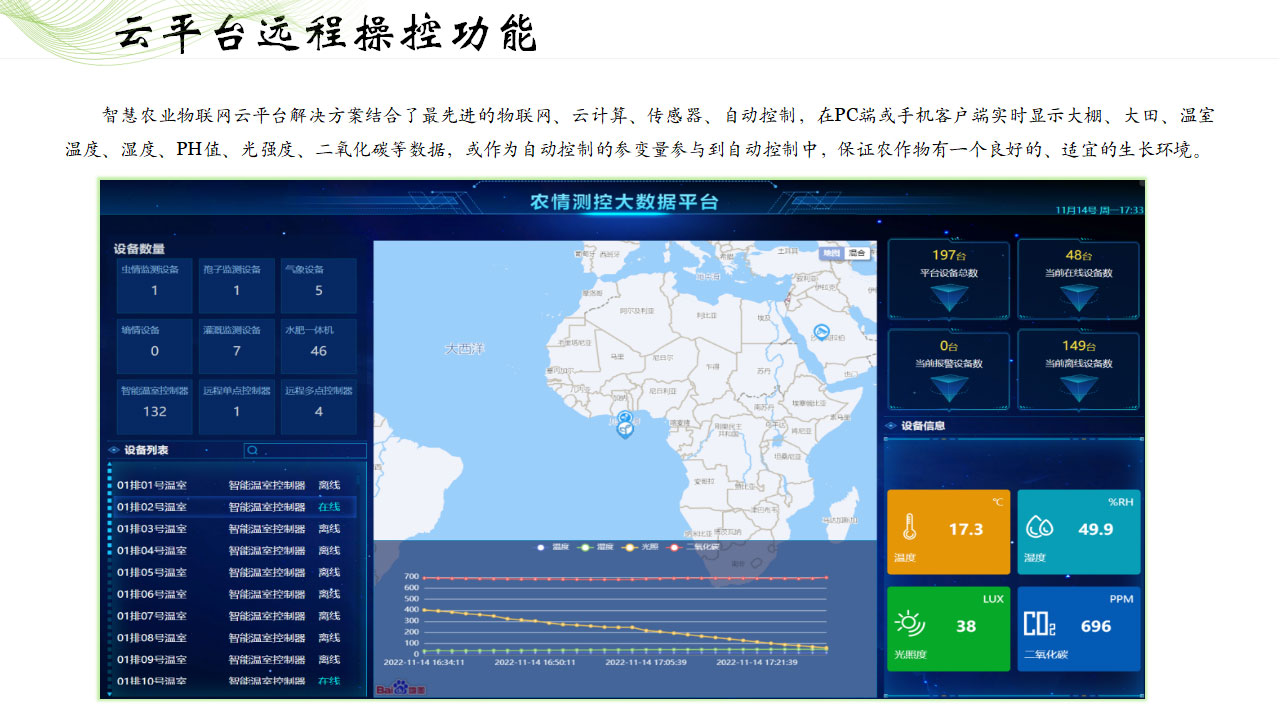Toggle the 二氧化碳 series in the chart legend

[695, 547]
